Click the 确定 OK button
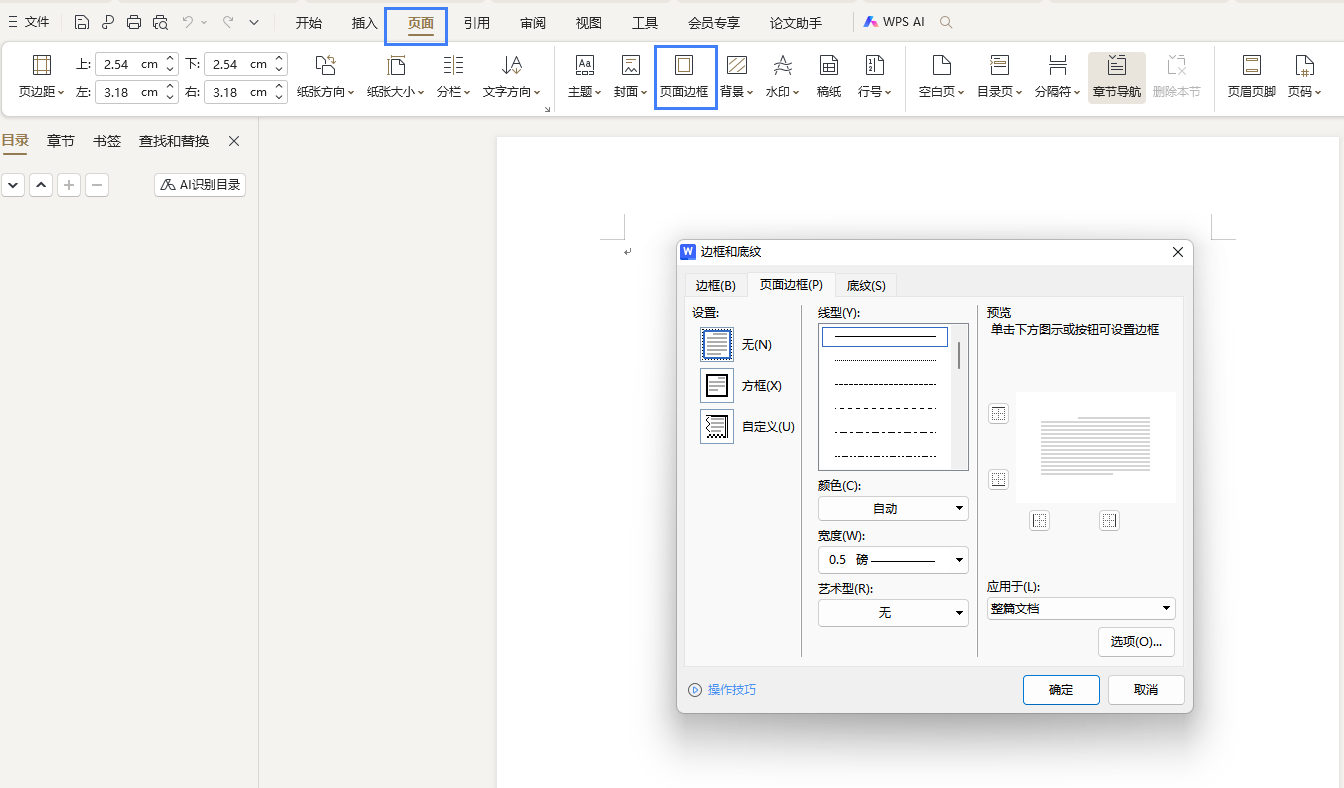 [1061, 690]
